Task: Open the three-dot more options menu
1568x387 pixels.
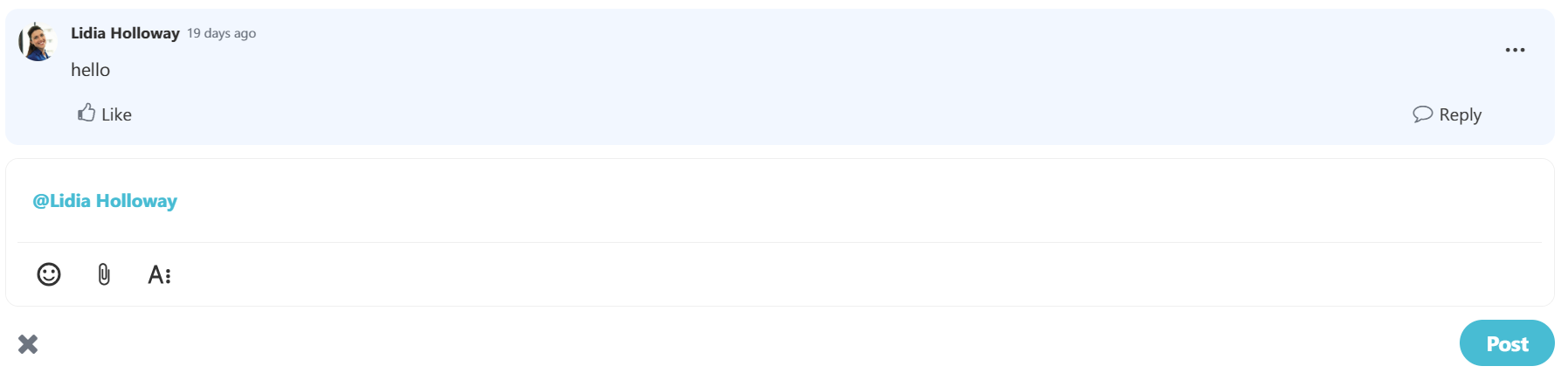Action: pyautogui.click(x=1515, y=50)
